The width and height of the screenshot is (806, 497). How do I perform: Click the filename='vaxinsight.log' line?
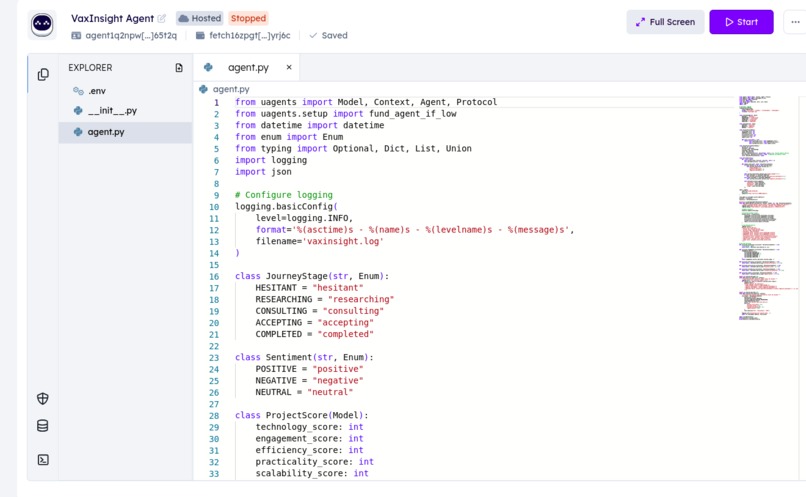319,241
